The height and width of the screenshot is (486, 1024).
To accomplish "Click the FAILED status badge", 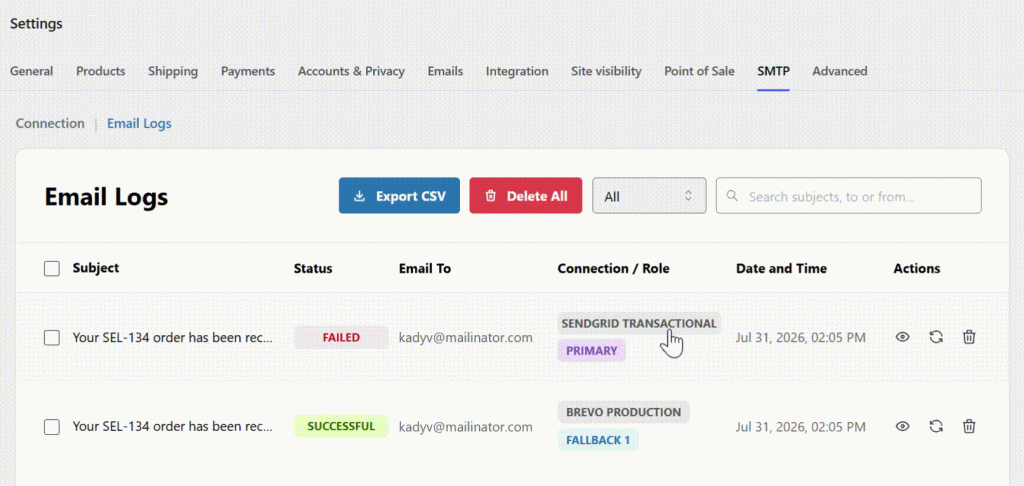I will 341,338.
